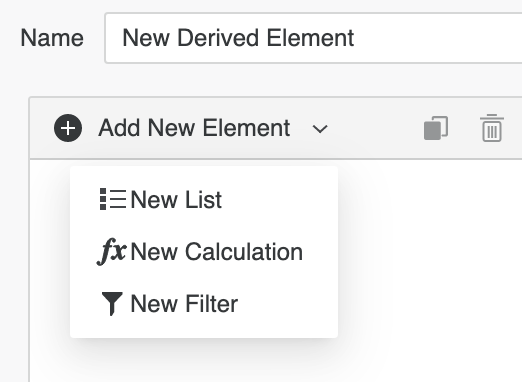Click the Add New Element label
Image resolution: width=522 pixels, height=382 pixels.
coord(194,128)
